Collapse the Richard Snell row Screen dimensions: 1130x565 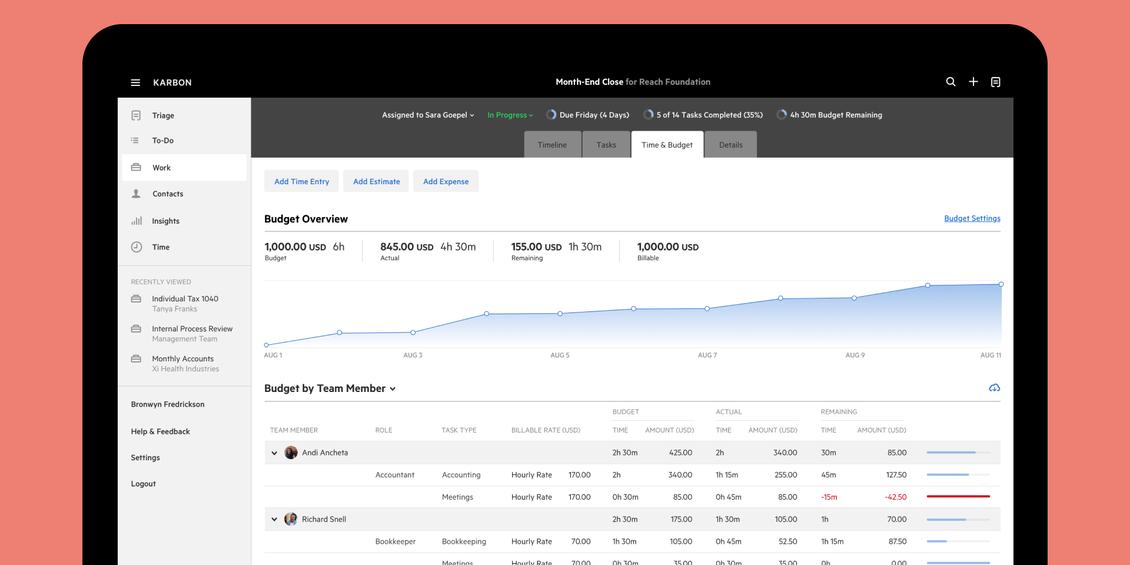pyautogui.click(x=274, y=520)
